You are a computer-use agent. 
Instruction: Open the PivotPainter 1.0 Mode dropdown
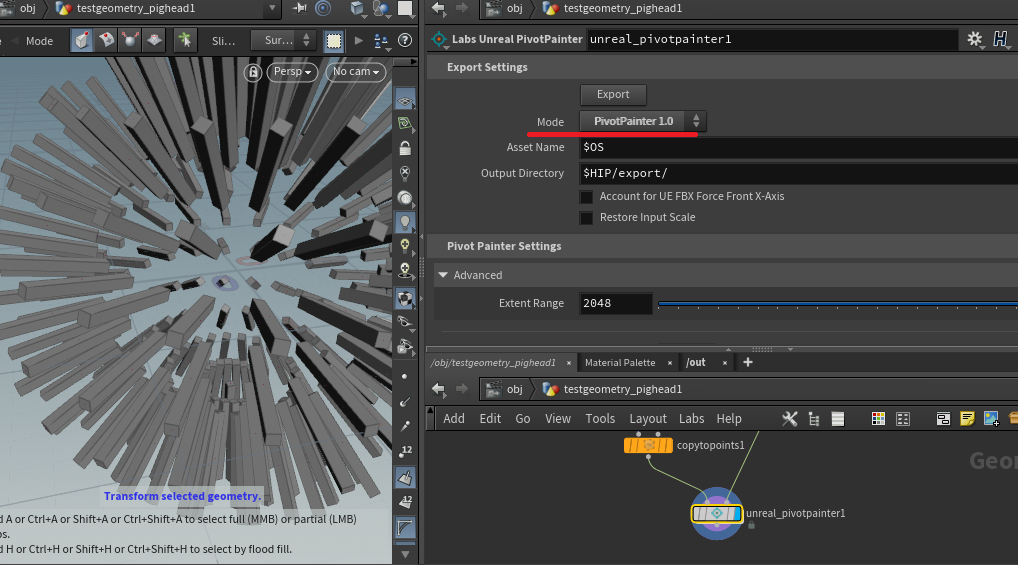pos(643,121)
